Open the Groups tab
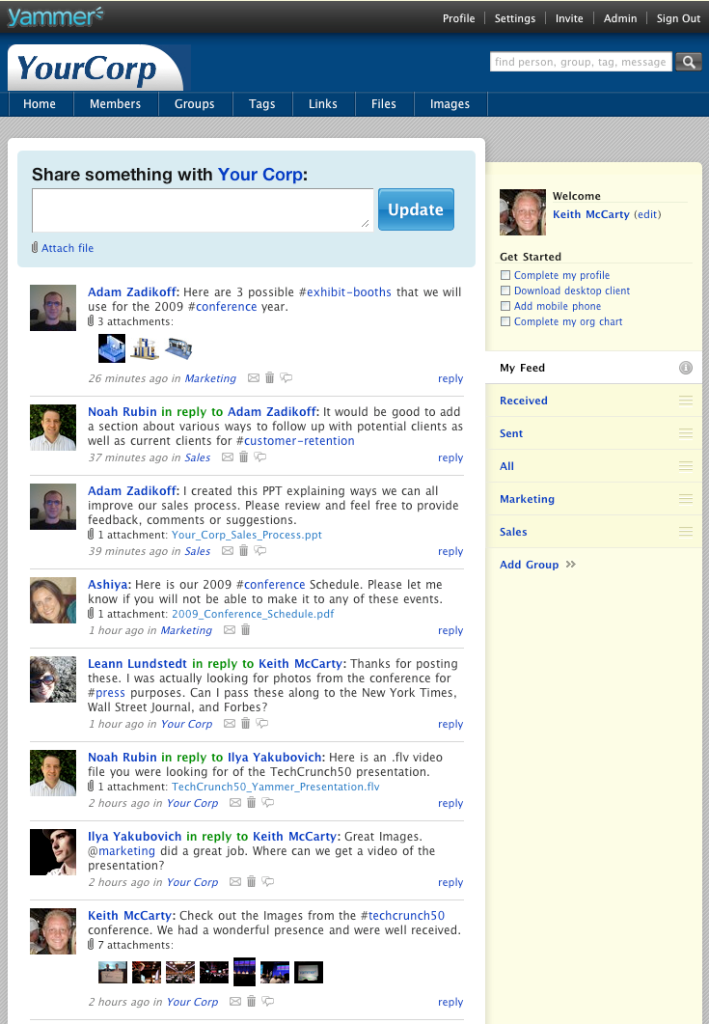 [x=195, y=104]
